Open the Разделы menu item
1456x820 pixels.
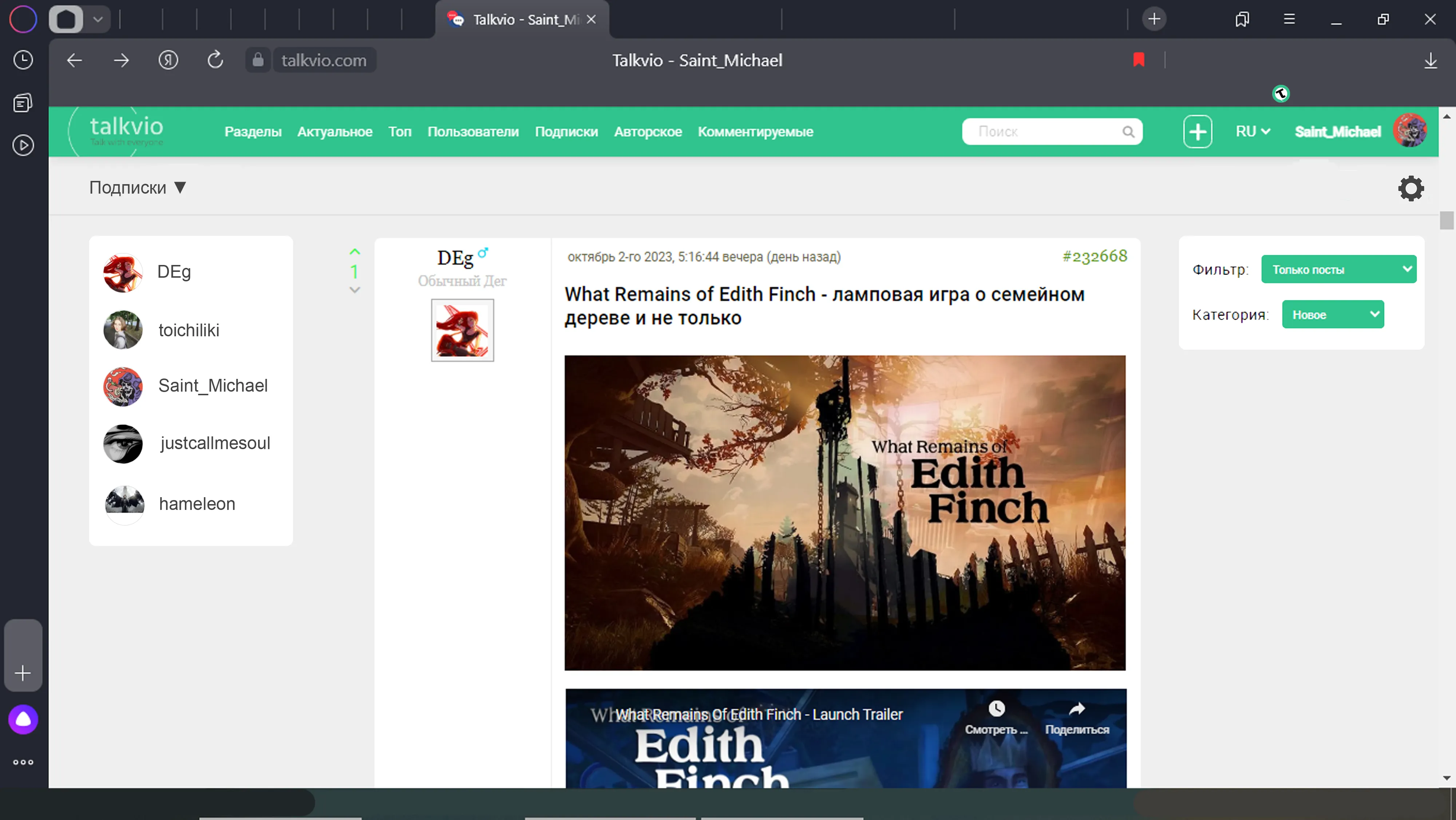tap(253, 132)
